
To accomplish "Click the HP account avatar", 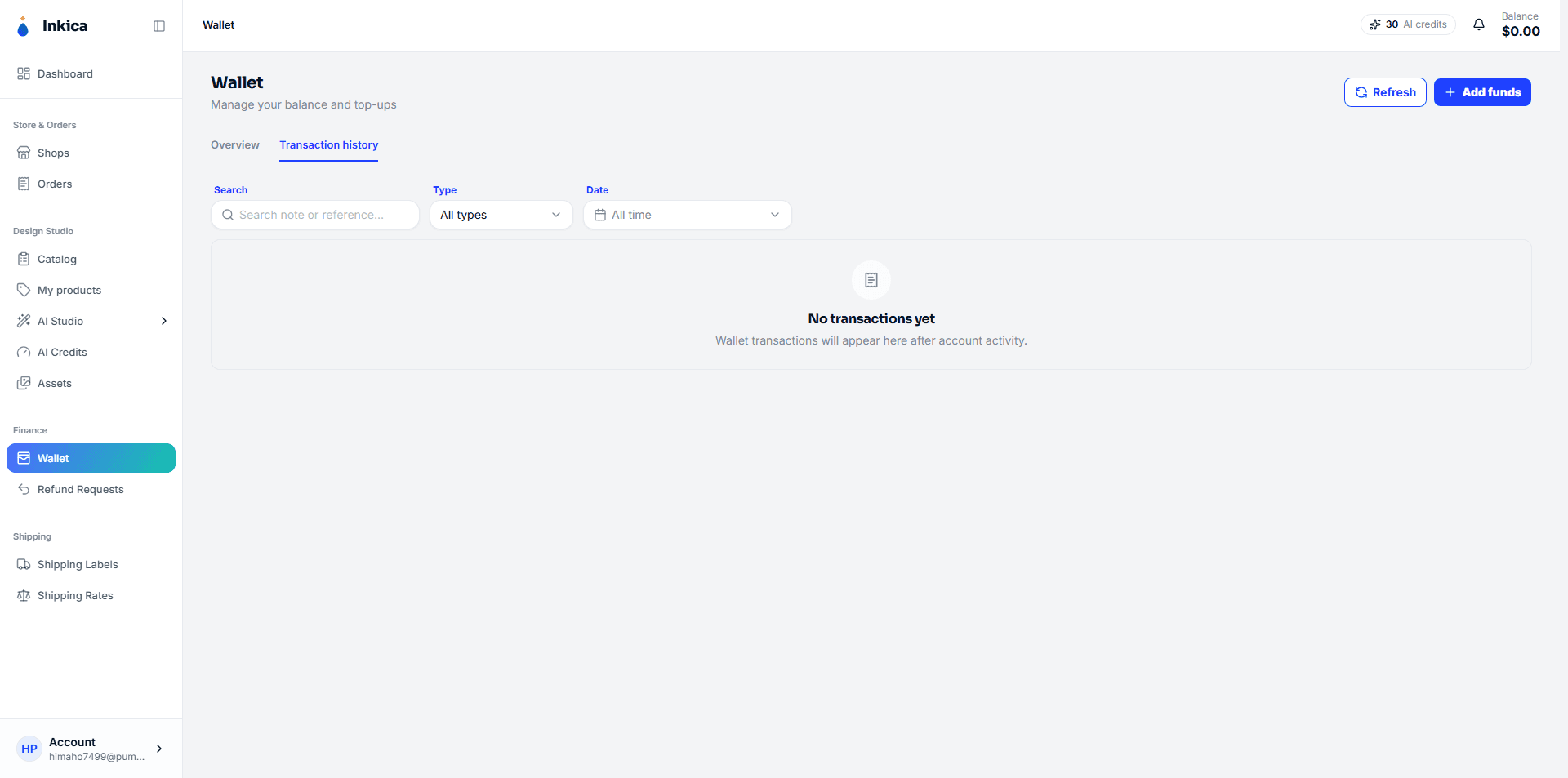I will coord(29,749).
